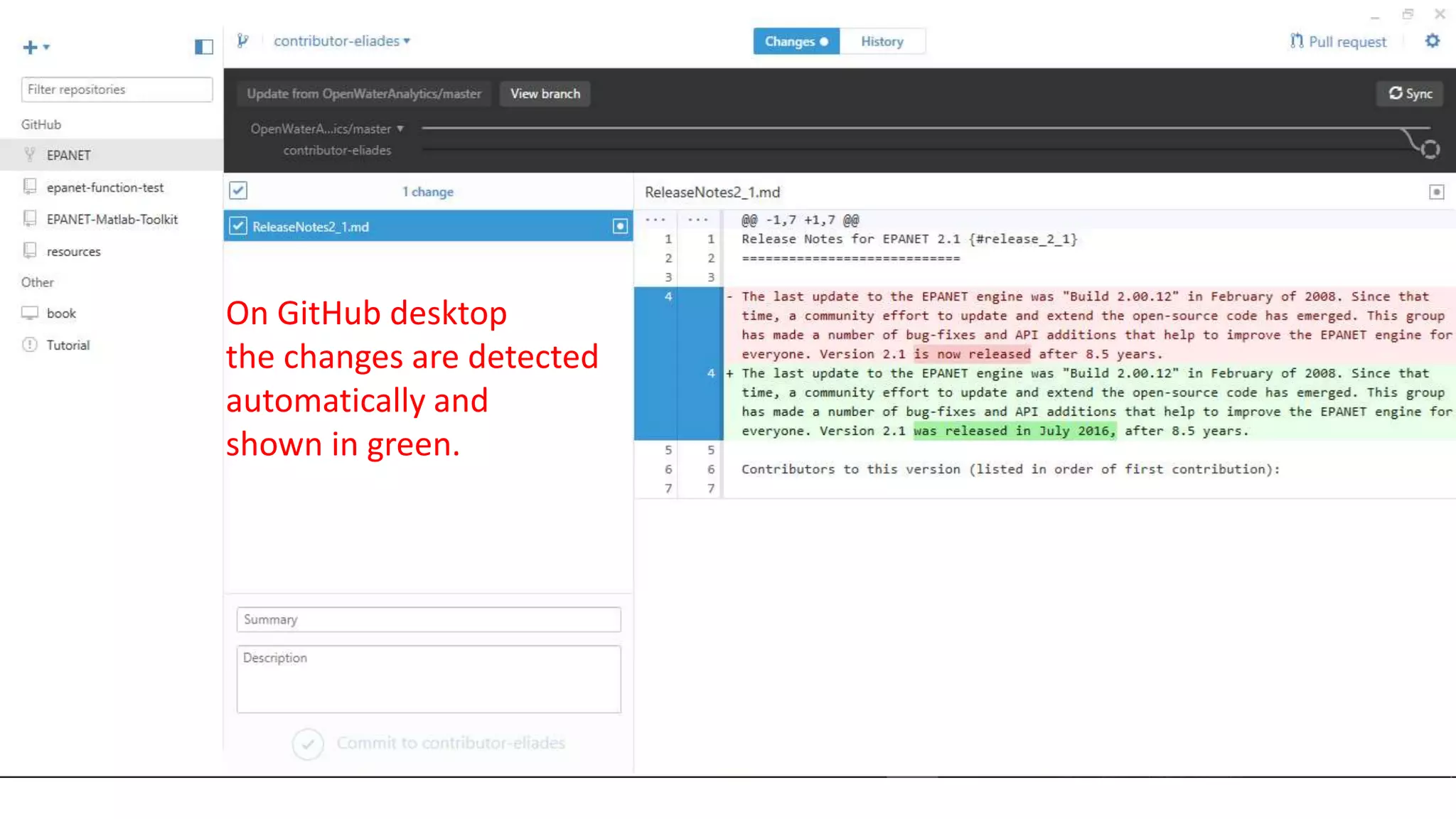Click the 1 change label
The image size is (1456, 819).
[428, 192]
